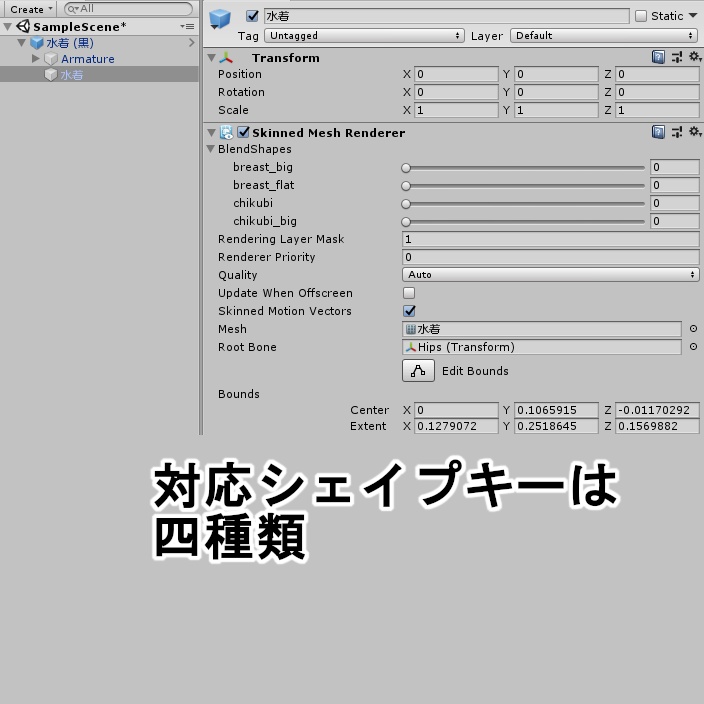Enable Update When Offscreen checkbox
The image size is (704, 704).
click(x=409, y=293)
